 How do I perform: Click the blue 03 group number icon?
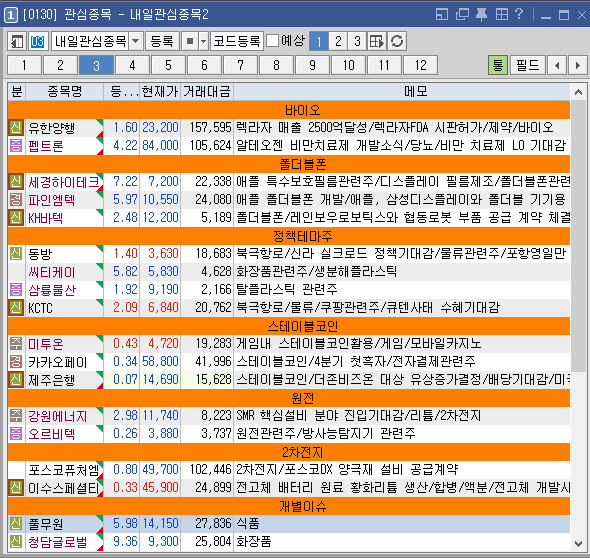point(38,41)
